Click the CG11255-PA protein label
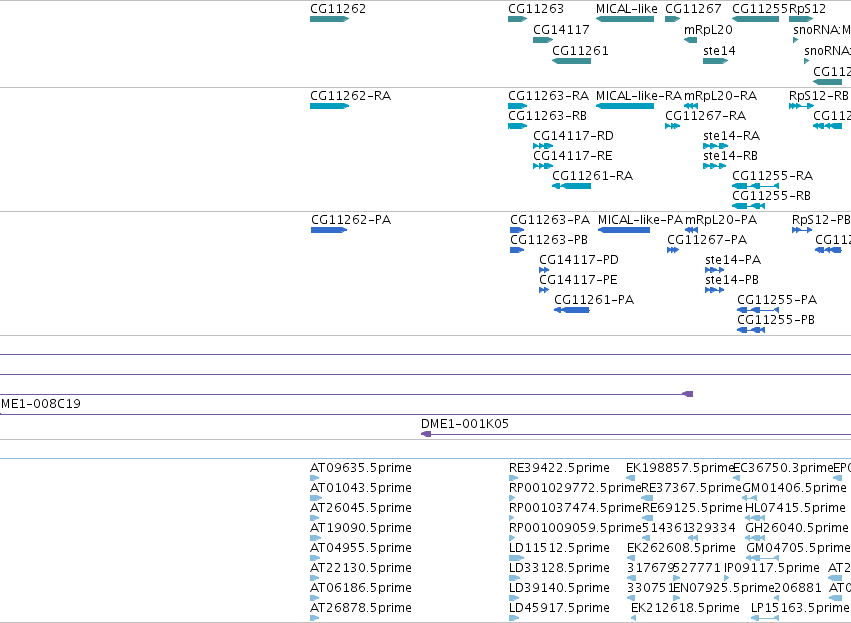Image resolution: width=851 pixels, height=623 pixels. click(x=777, y=300)
